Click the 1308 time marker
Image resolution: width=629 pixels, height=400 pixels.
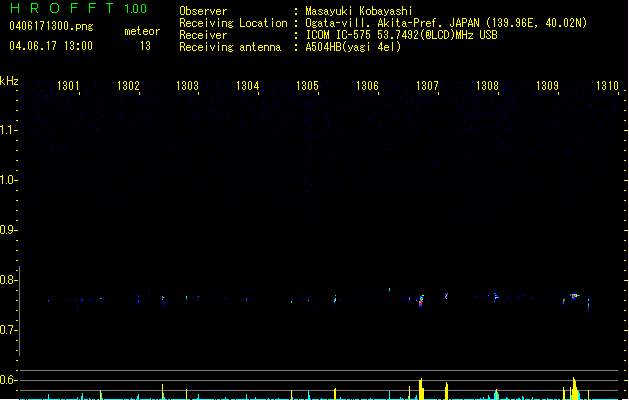[487, 86]
